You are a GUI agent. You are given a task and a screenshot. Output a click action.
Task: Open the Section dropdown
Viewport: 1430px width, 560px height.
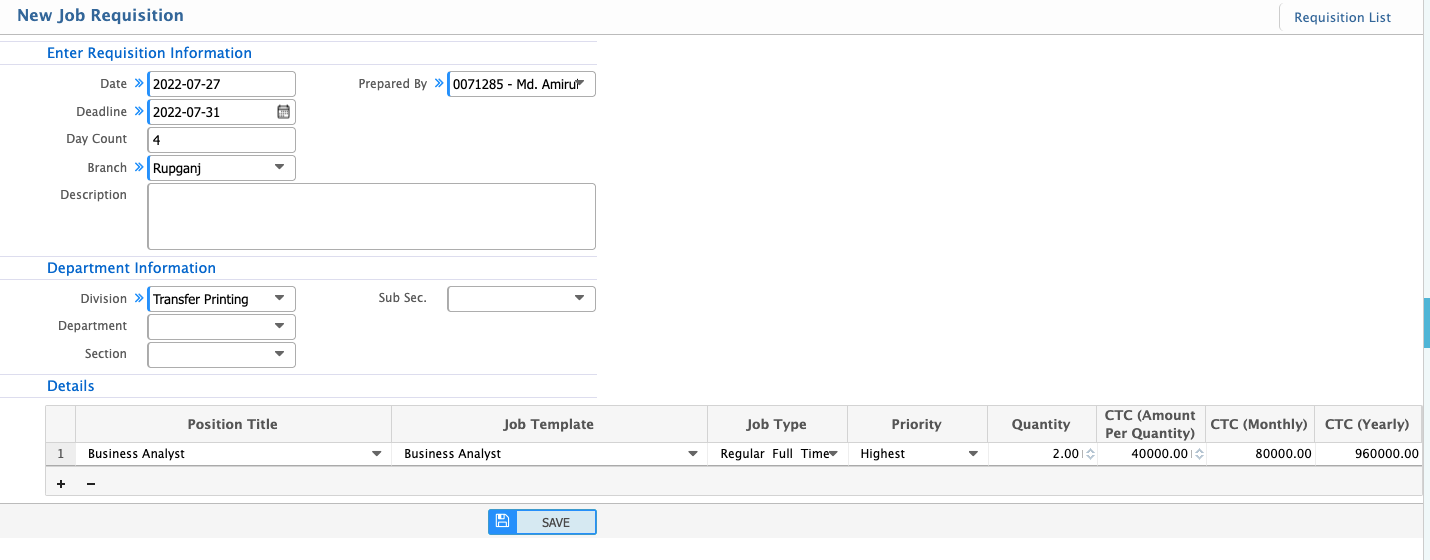click(x=279, y=355)
